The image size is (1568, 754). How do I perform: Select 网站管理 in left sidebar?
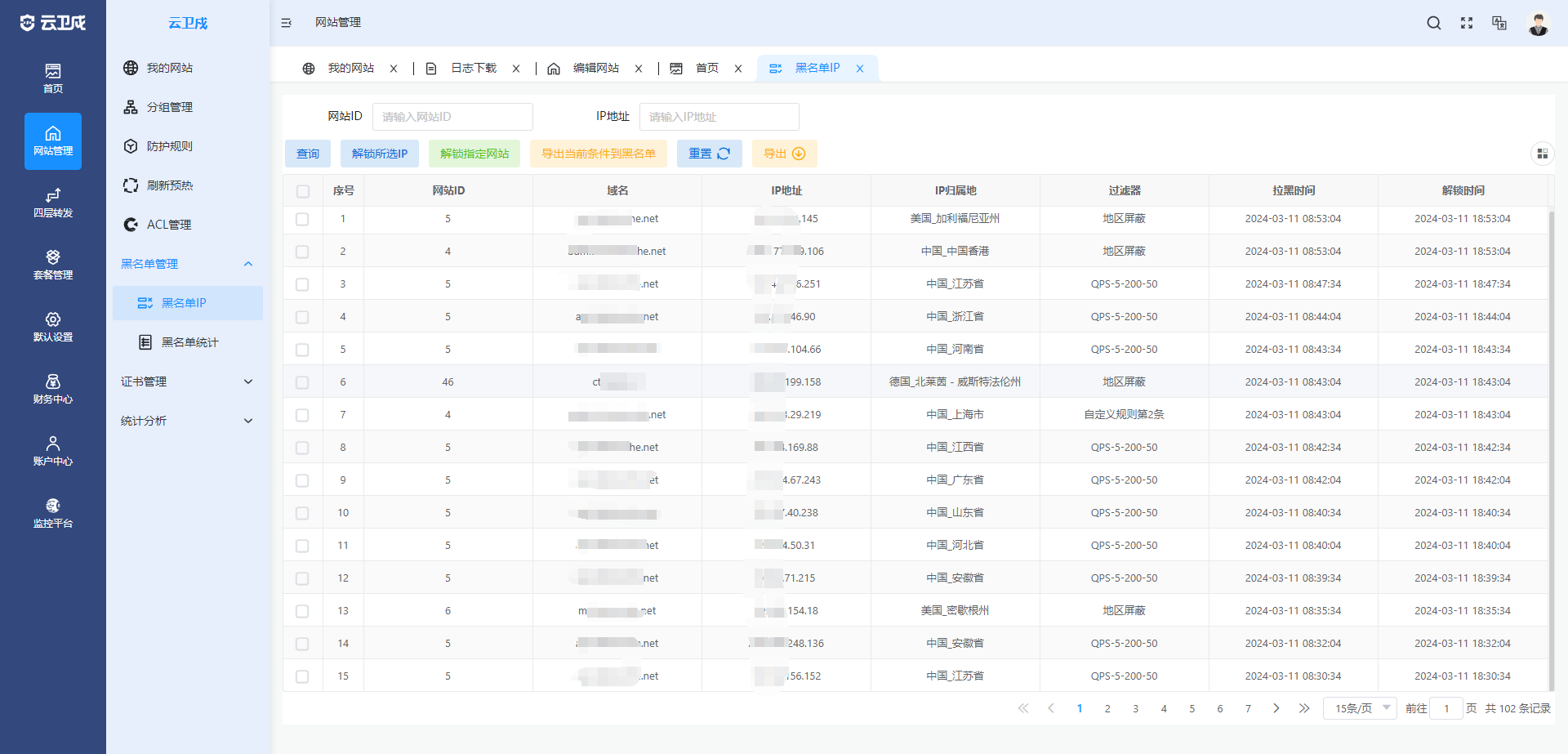(x=53, y=141)
